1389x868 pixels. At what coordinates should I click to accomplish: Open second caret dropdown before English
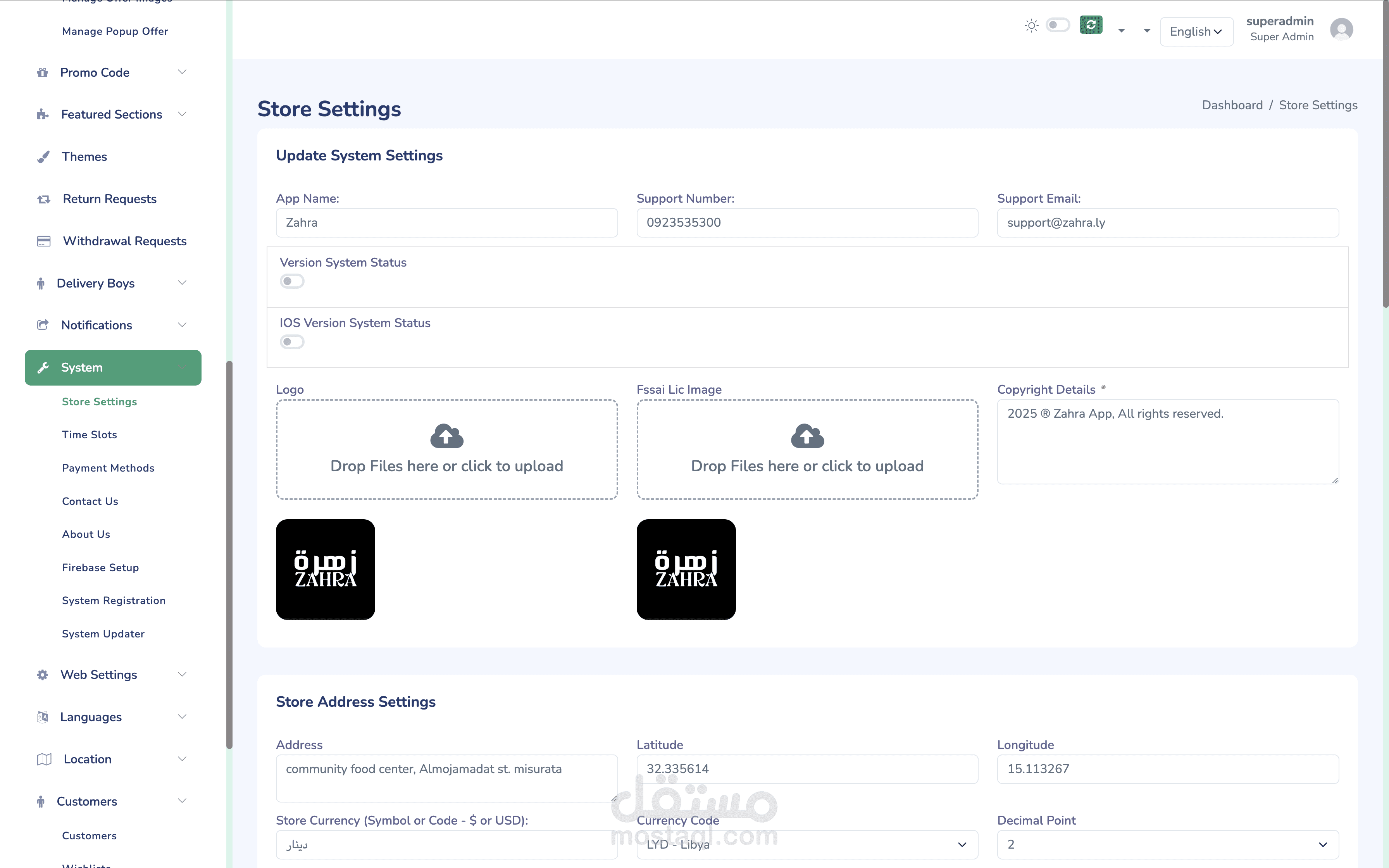tap(1147, 31)
